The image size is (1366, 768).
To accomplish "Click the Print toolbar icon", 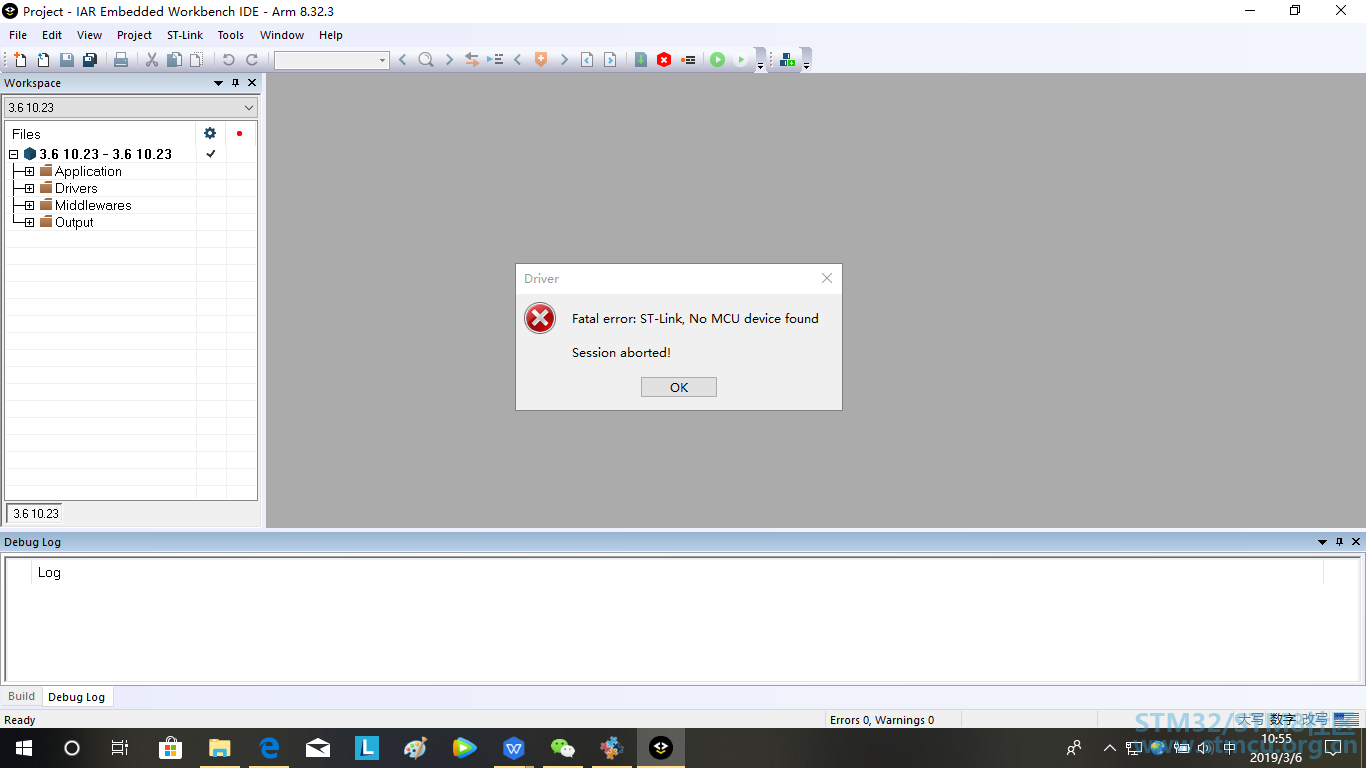I will point(121,60).
